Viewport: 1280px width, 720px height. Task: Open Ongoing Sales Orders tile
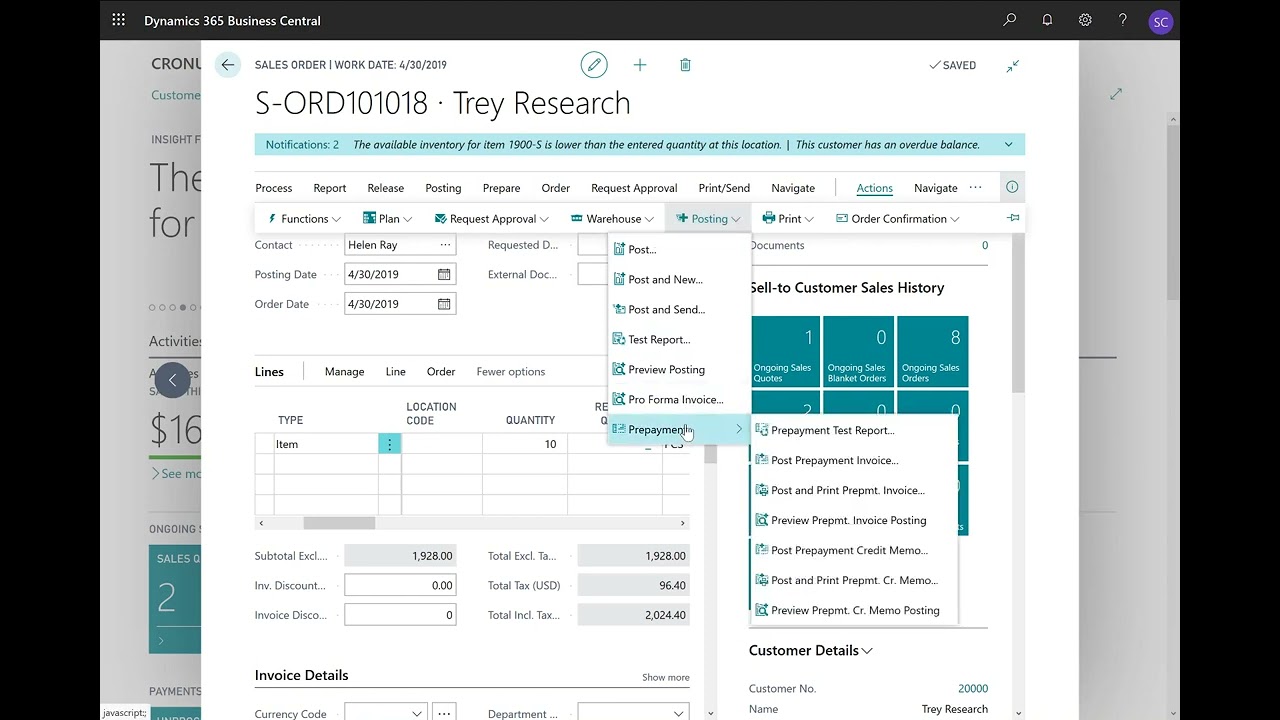click(932, 351)
